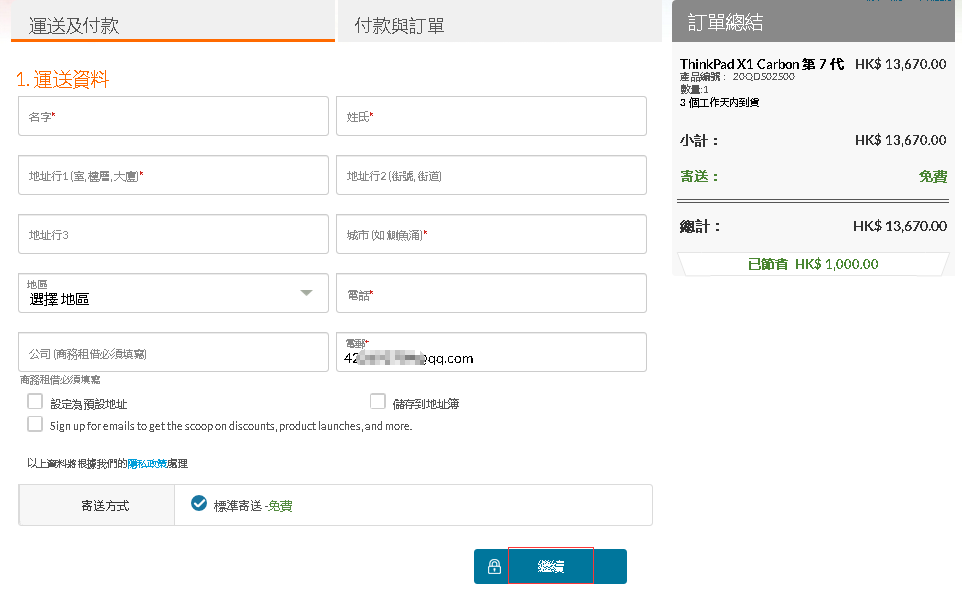Open the 隱私政策 privacy policy link
This screenshot has height=590, width=962.
point(147,464)
